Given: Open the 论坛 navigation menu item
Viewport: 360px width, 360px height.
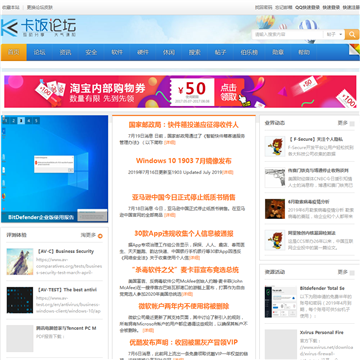Looking at the screenshot, I should point(39,52).
